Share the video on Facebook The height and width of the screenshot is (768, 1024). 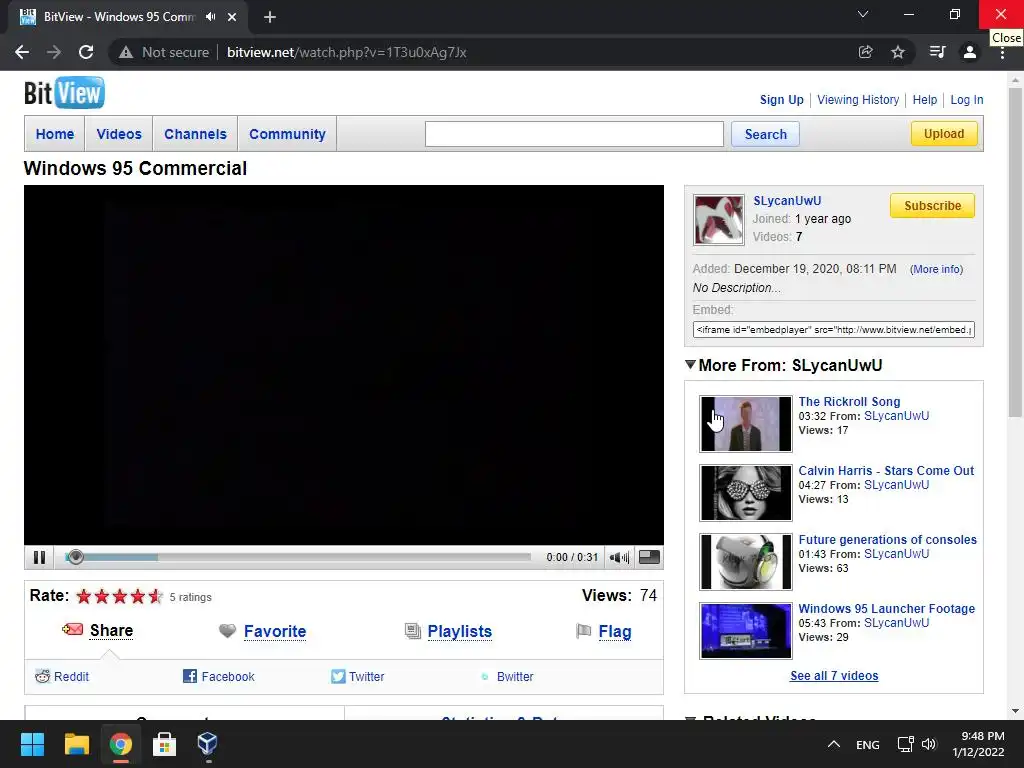tap(219, 677)
